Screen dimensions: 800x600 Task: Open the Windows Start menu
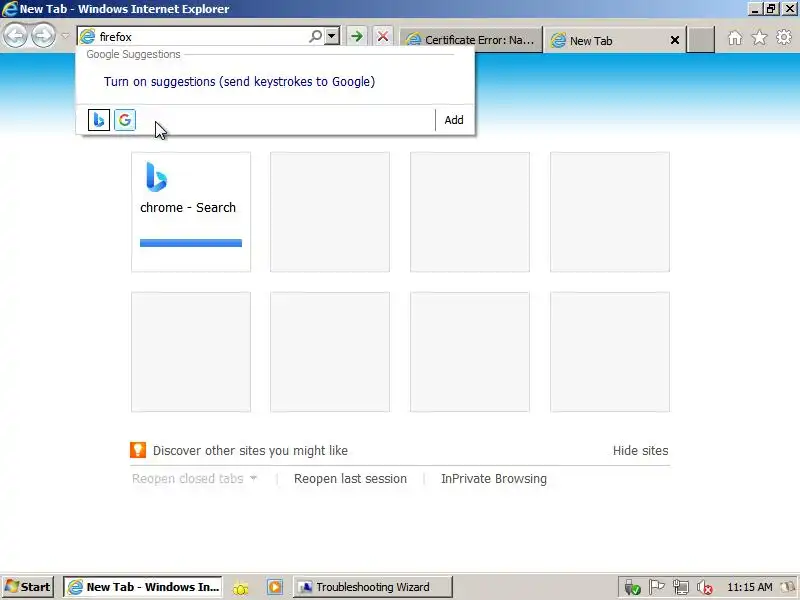(x=28, y=587)
